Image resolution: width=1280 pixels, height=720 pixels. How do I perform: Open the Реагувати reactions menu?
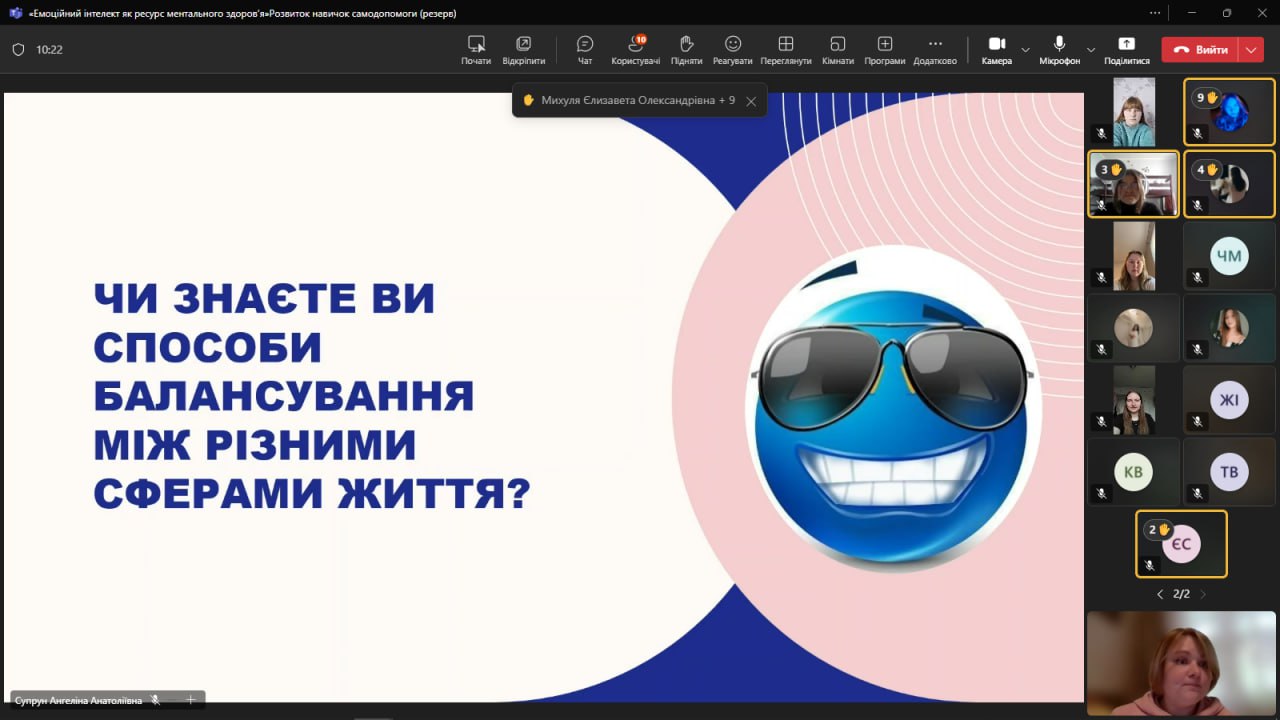coord(733,50)
